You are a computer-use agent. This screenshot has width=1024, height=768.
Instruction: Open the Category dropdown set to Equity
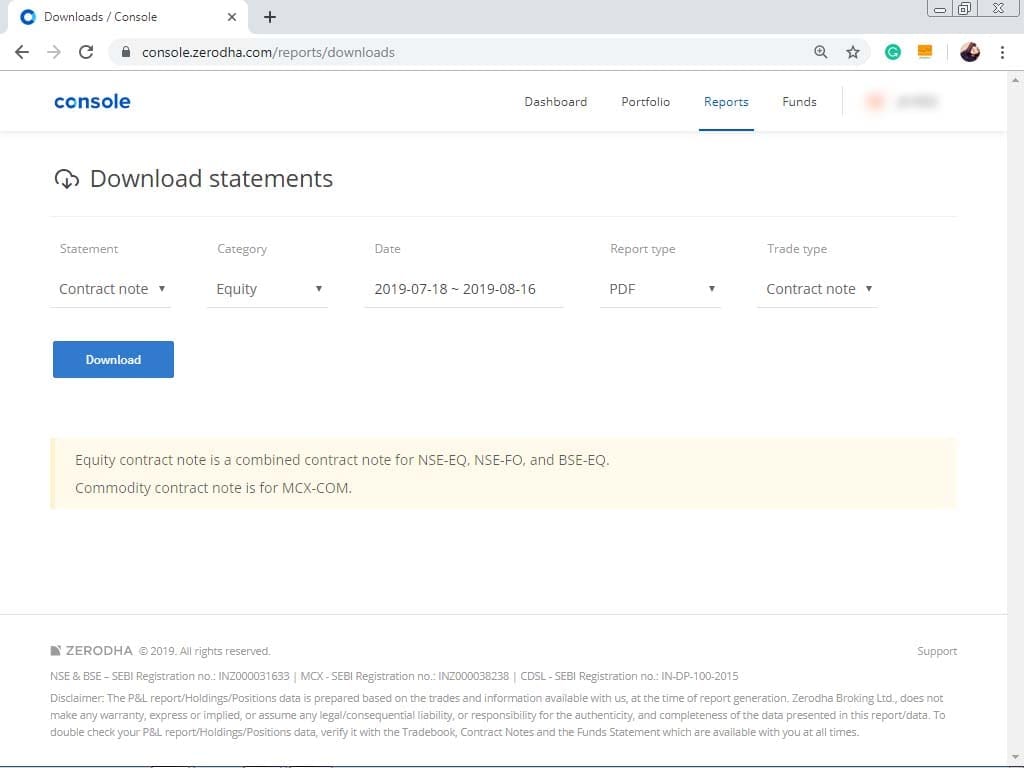[x=268, y=289]
